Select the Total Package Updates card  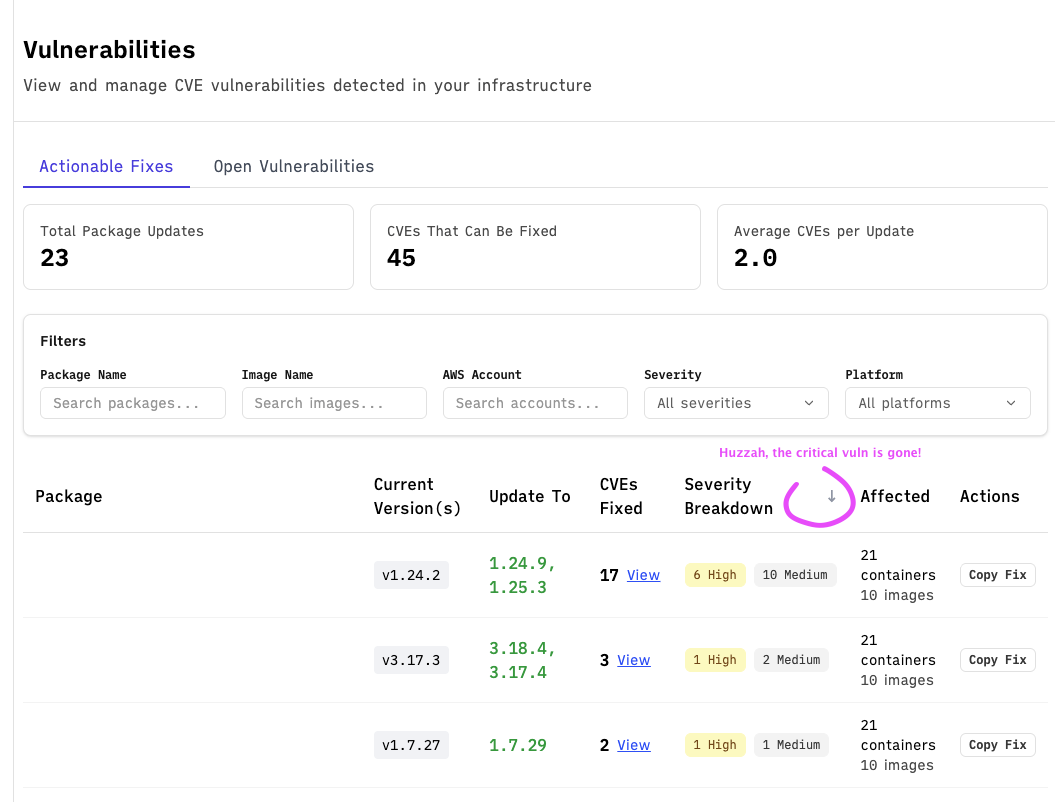[188, 247]
